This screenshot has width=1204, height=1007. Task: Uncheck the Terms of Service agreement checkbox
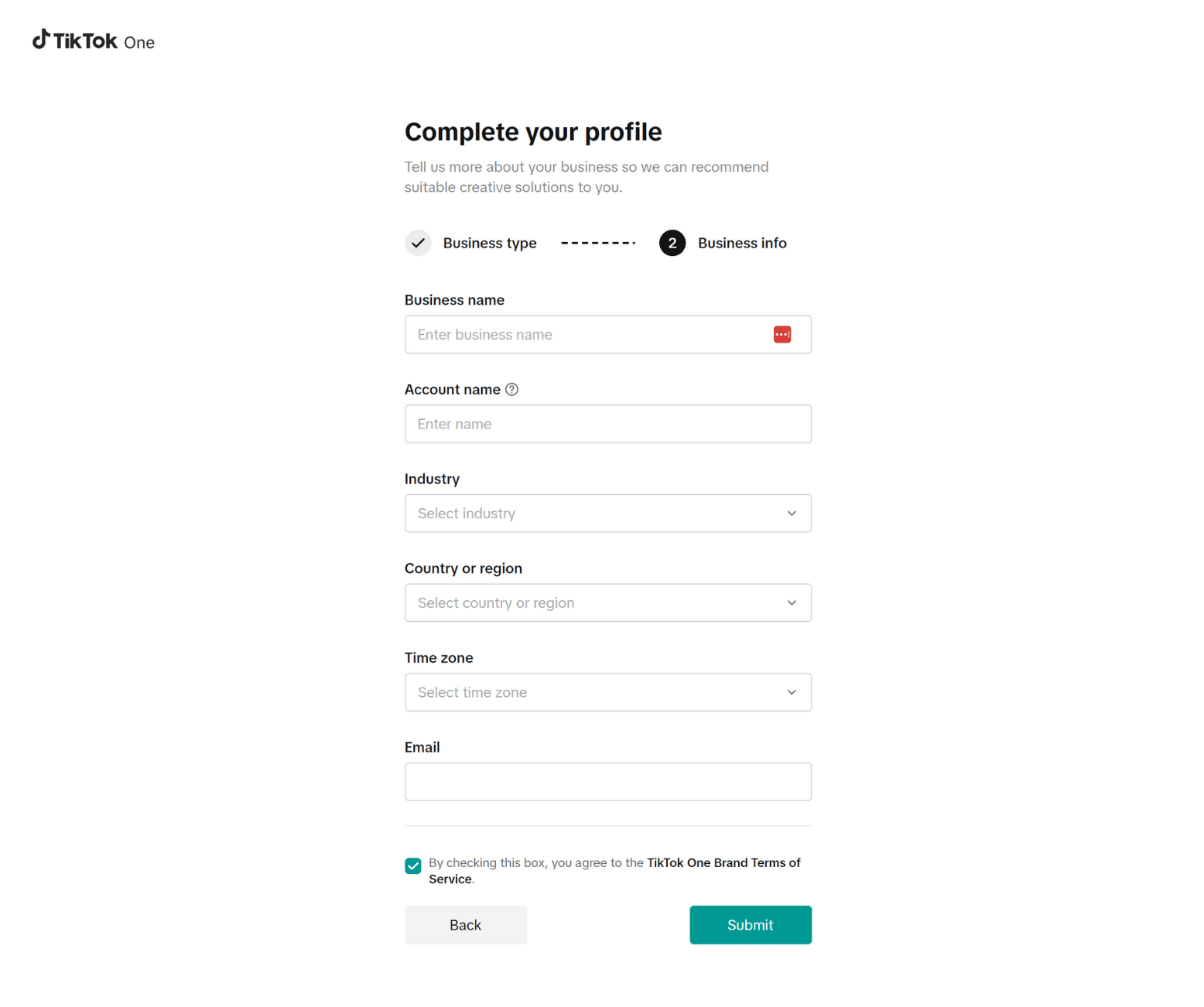pos(413,865)
